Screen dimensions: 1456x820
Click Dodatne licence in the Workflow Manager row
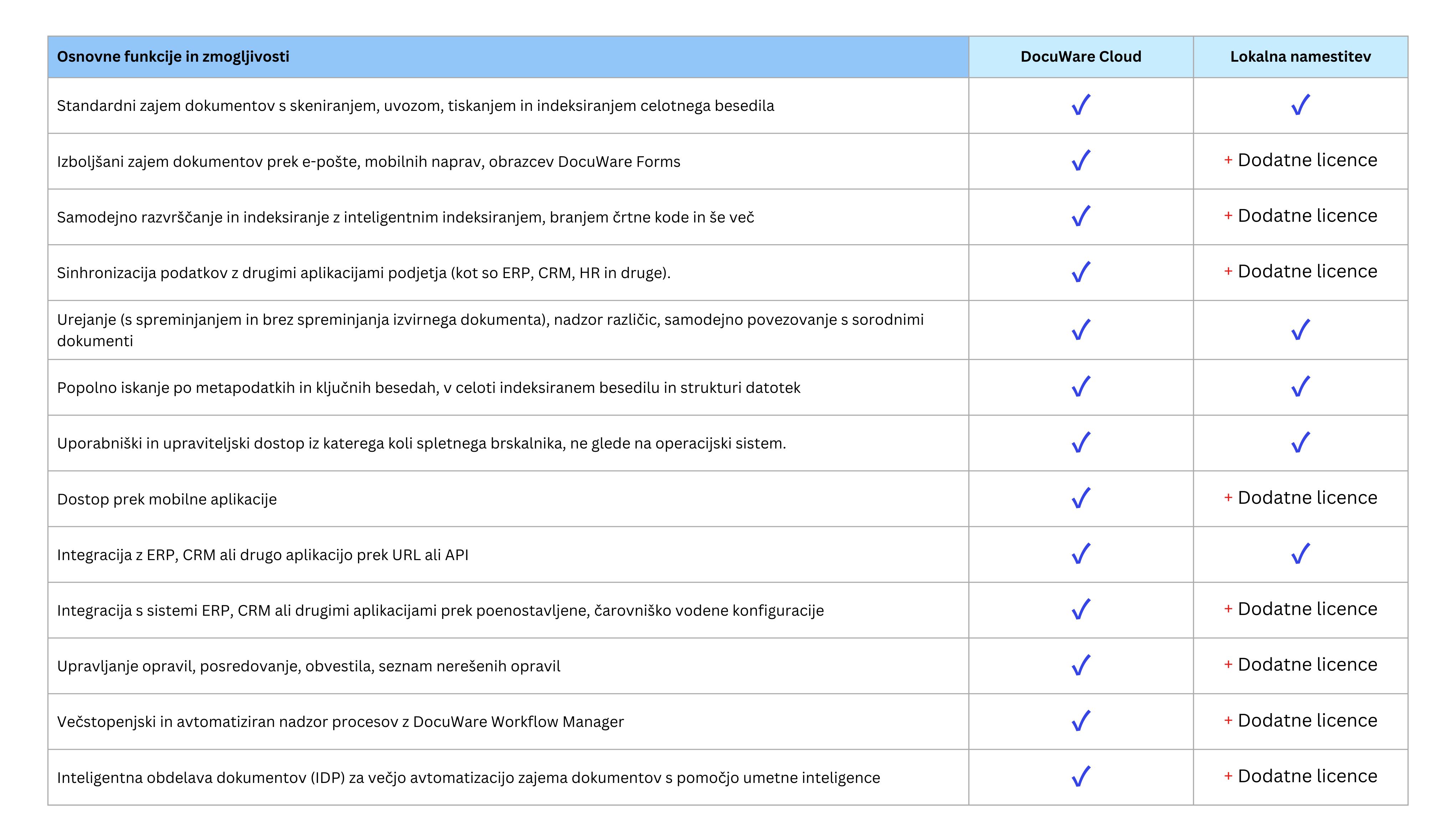(1307, 721)
